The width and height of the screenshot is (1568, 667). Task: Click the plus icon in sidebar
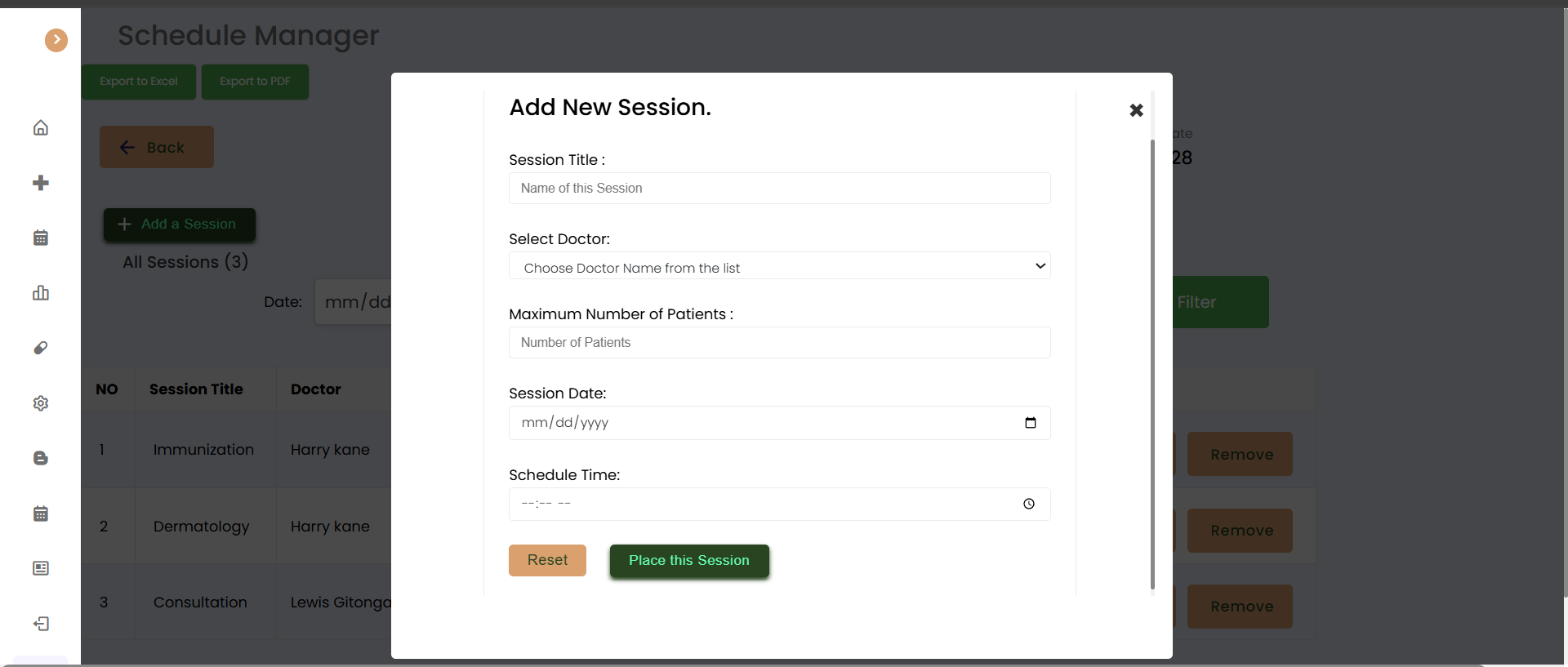41,183
